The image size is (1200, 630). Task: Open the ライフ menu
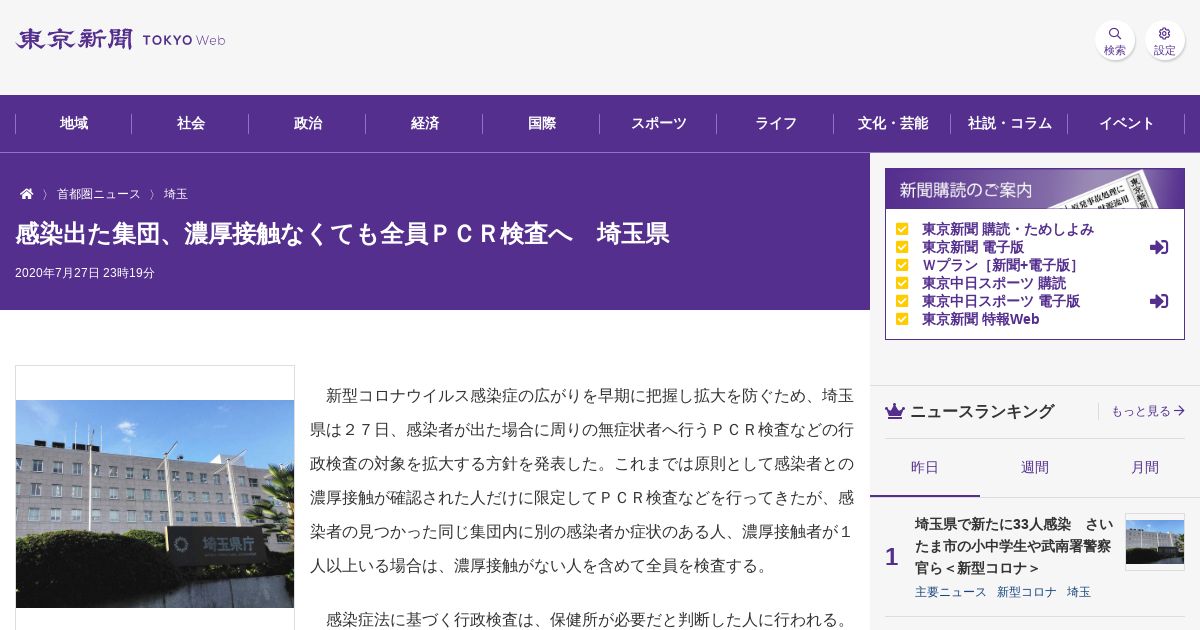(x=776, y=123)
